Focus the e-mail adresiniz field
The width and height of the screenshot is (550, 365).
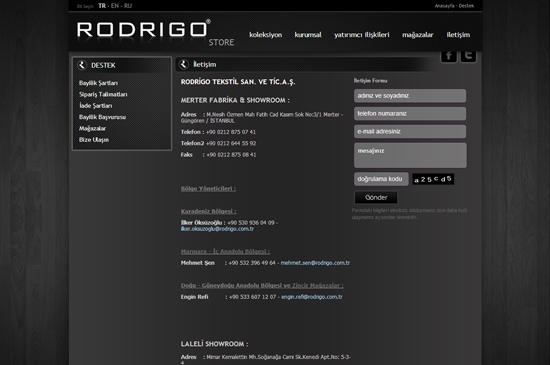(410, 131)
